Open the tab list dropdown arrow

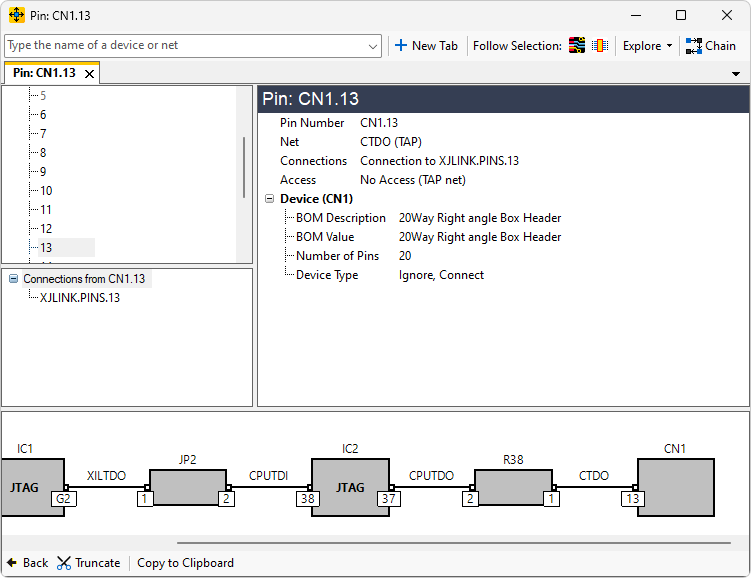click(736, 74)
